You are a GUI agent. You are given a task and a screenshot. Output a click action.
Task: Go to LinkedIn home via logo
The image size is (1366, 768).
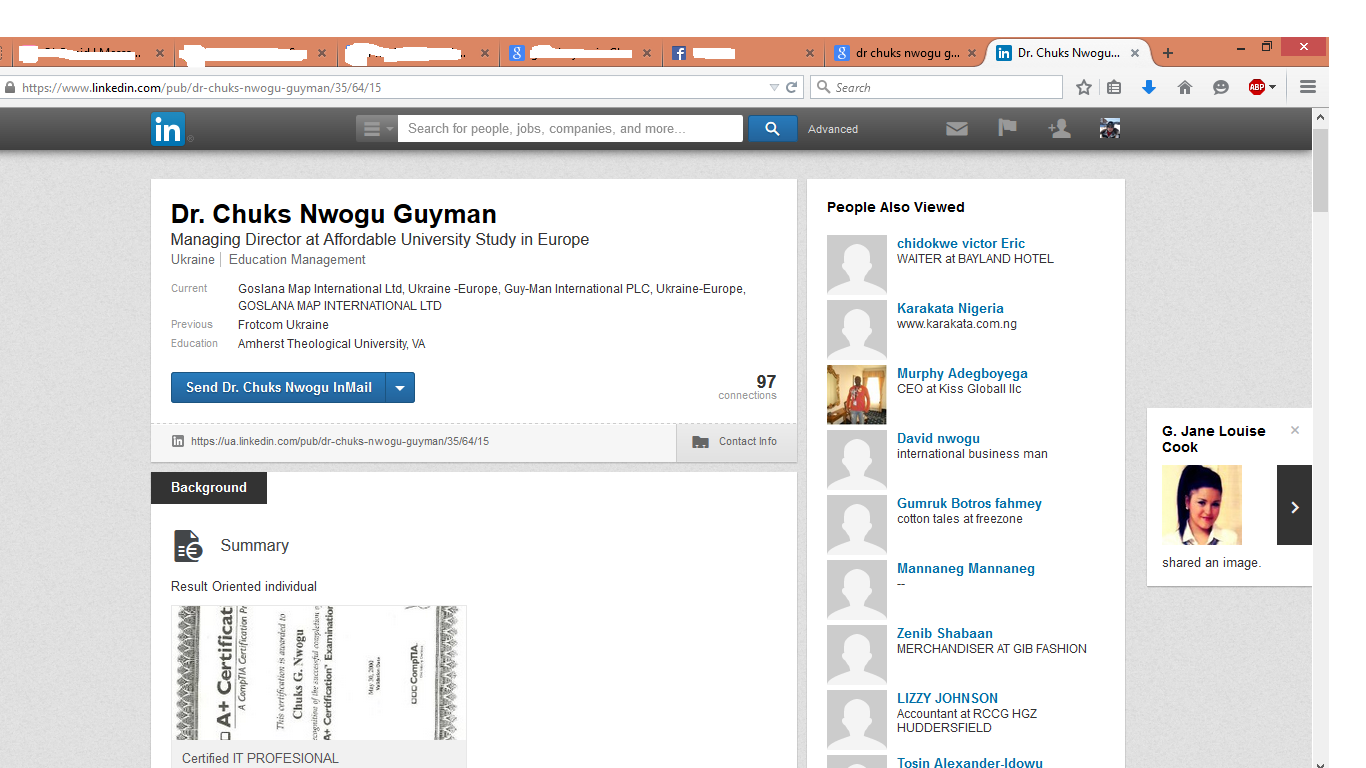click(168, 129)
